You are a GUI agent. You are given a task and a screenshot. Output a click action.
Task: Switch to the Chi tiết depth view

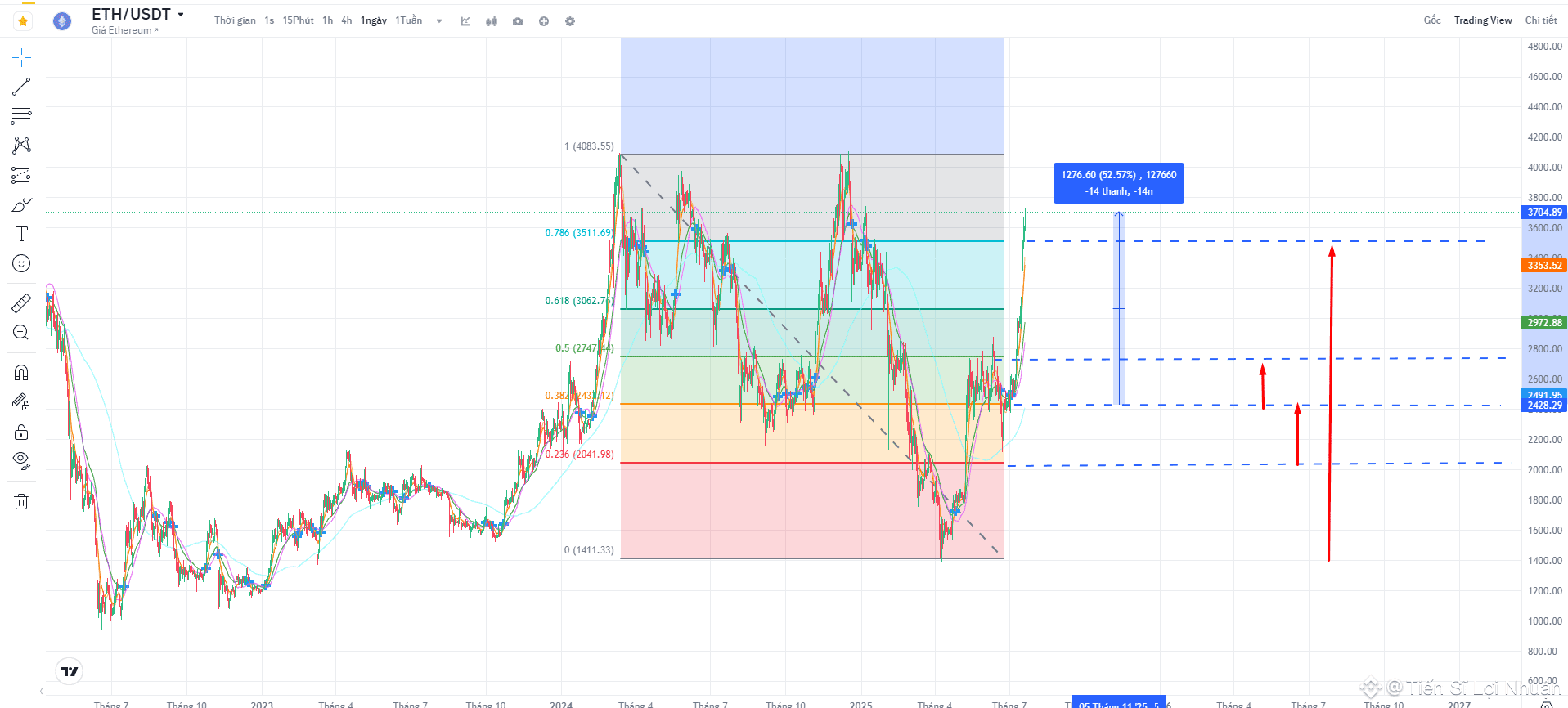[1541, 20]
